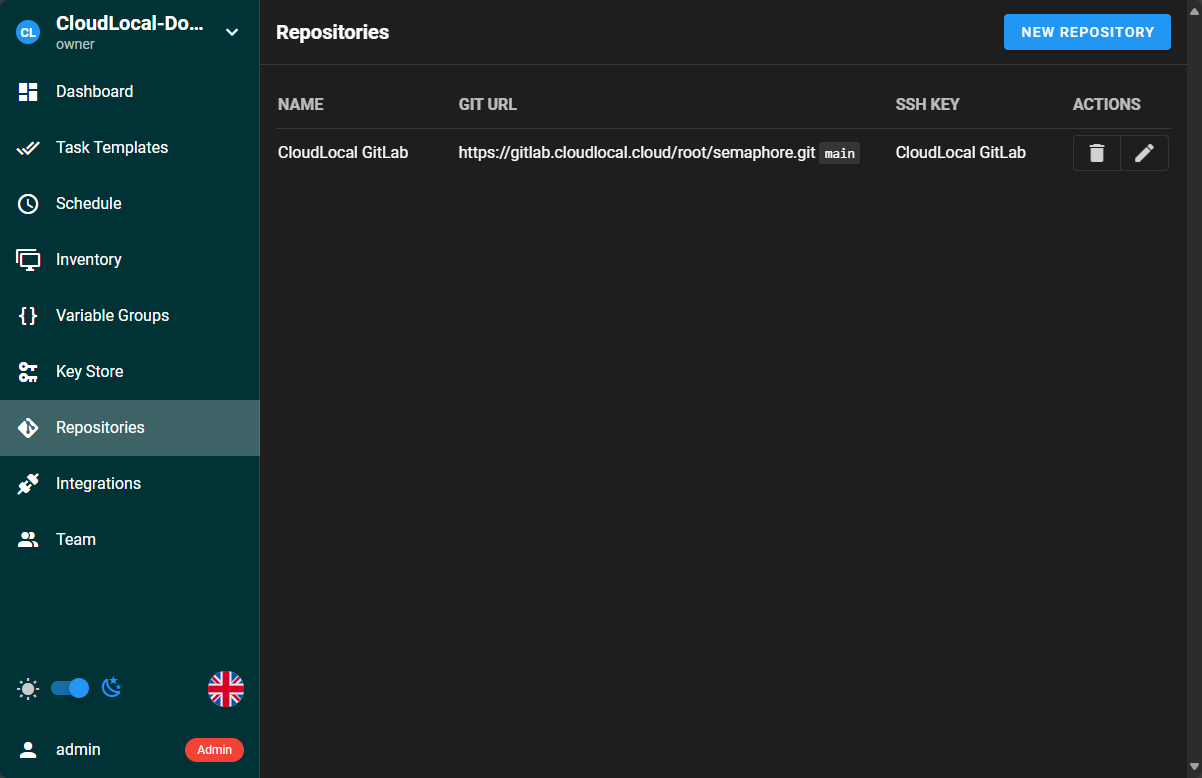Select the Repositories sidebar label
The image size is (1202, 778).
(100, 428)
